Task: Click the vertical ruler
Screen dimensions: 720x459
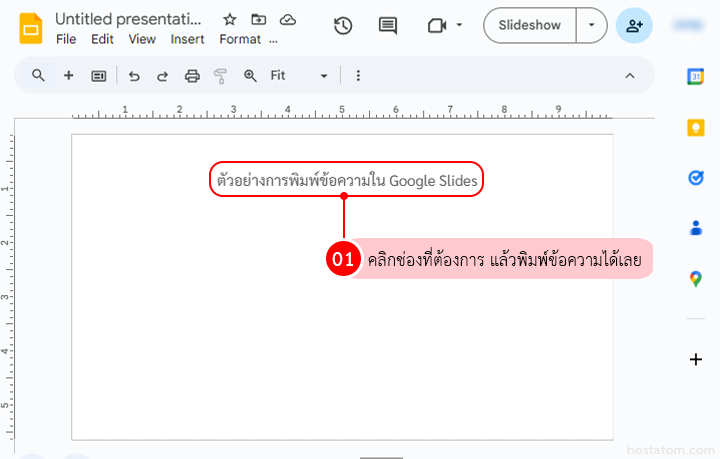Action: tap(7, 287)
